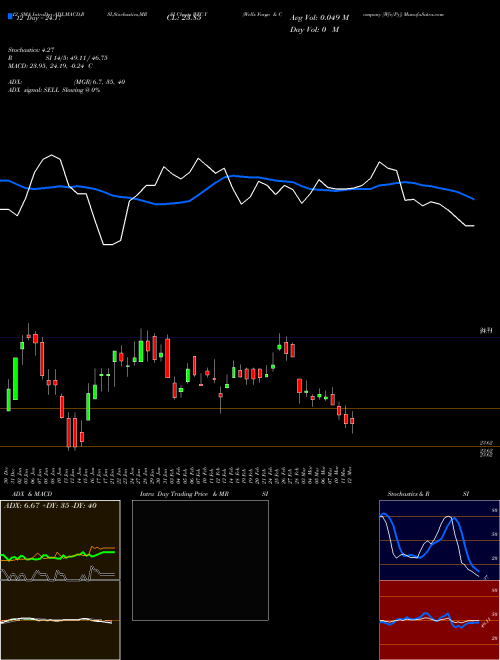Click the ADX signal: SELL line

(54, 90)
